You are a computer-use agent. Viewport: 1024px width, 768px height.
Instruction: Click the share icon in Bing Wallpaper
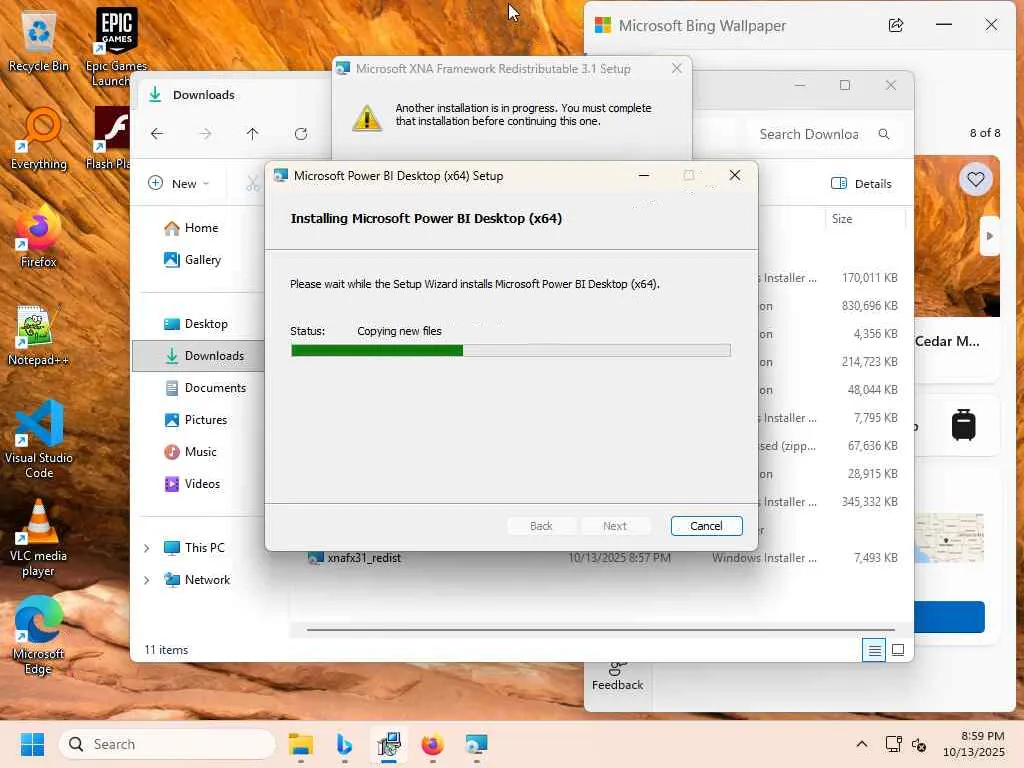click(896, 25)
